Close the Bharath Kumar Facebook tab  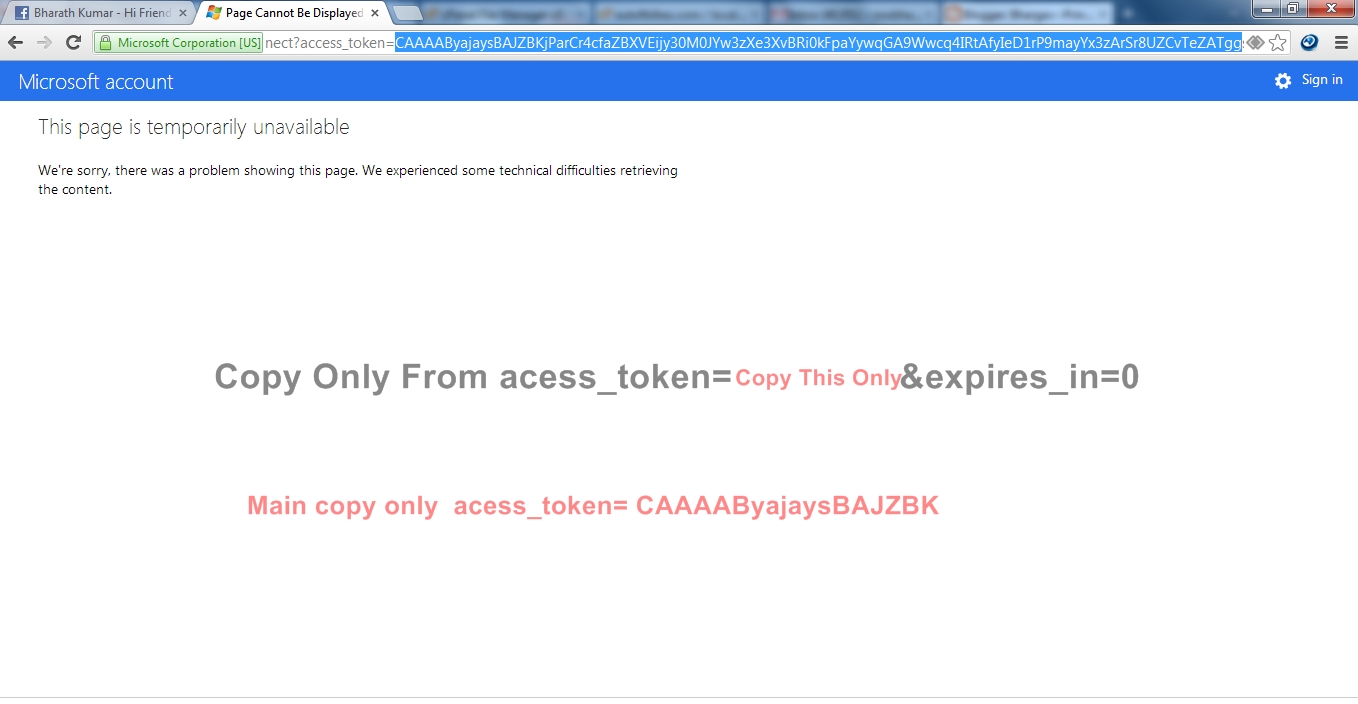click(183, 13)
